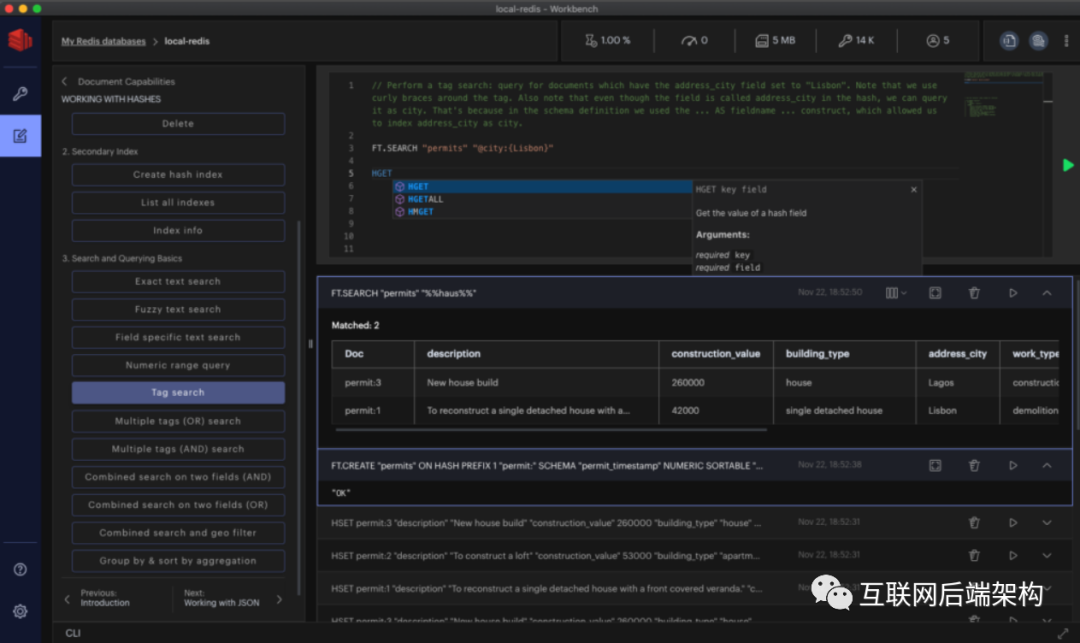Click the Redis logo icon in sidebar
The height and width of the screenshot is (643, 1080).
coord(20,41)
